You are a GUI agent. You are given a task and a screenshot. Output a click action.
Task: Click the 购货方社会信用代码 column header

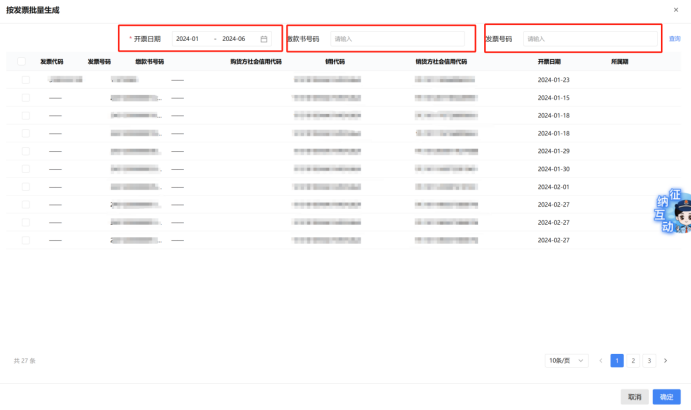coord(256,62)
